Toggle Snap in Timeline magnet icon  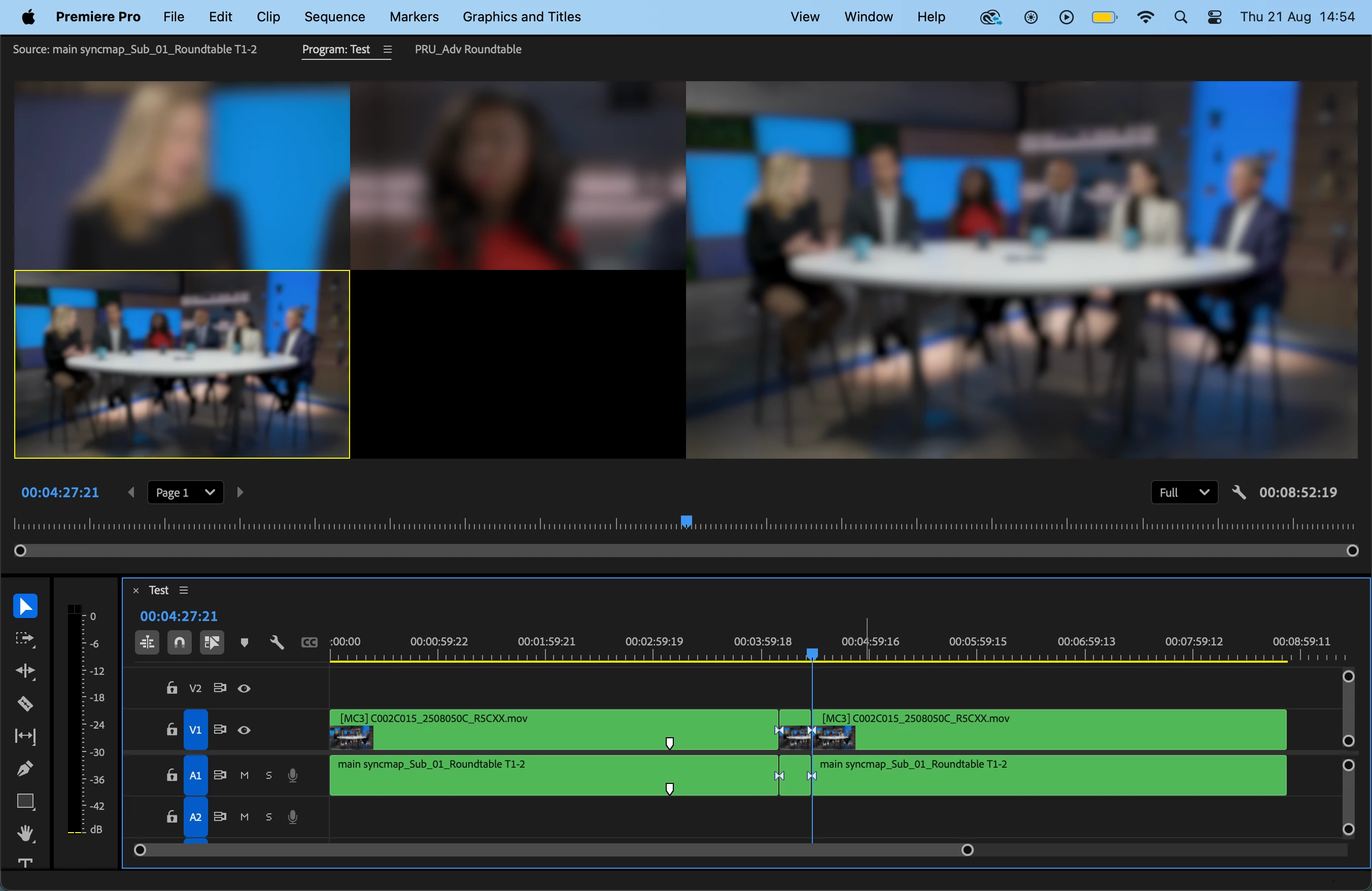coord(179,642)
